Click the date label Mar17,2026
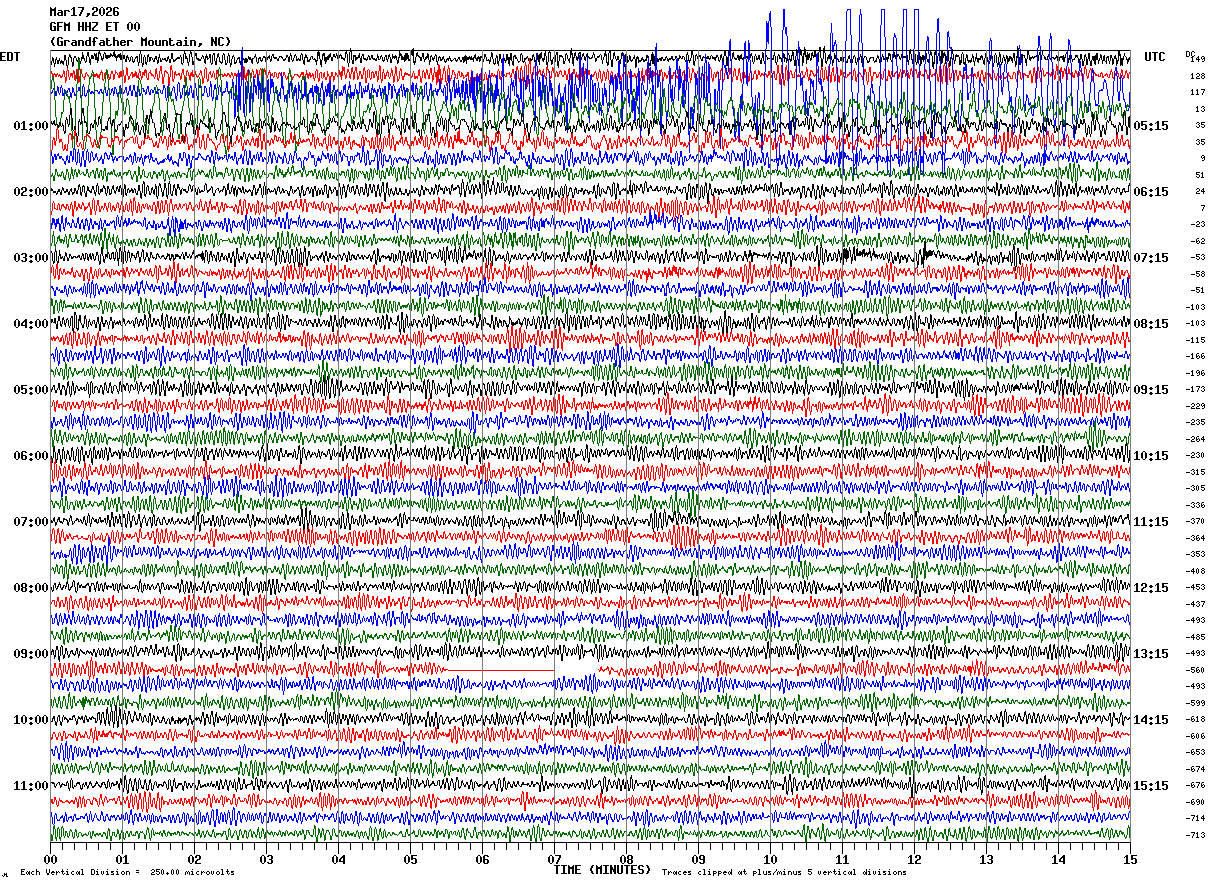The height and width of the screenshot is (886, 1210). coord(85,12)
